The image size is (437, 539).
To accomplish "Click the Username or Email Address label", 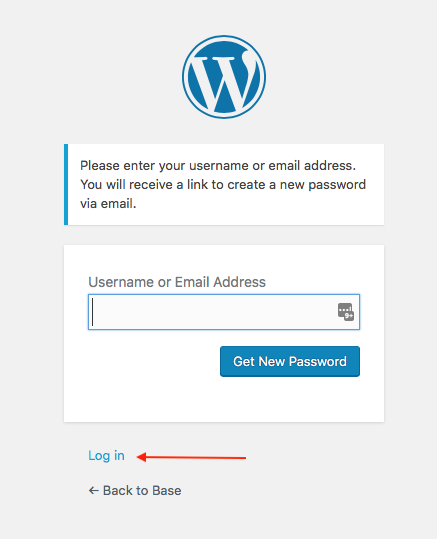I will (x=177, y=282).
